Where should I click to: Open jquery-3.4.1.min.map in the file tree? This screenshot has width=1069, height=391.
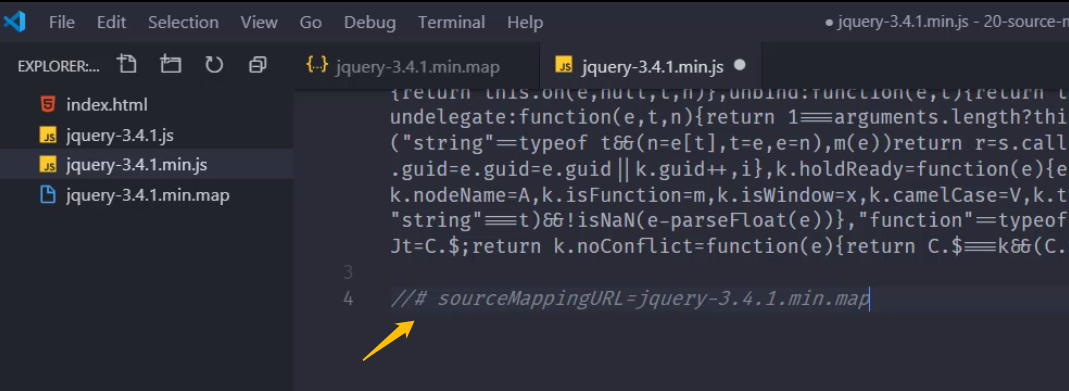(147, 196)
